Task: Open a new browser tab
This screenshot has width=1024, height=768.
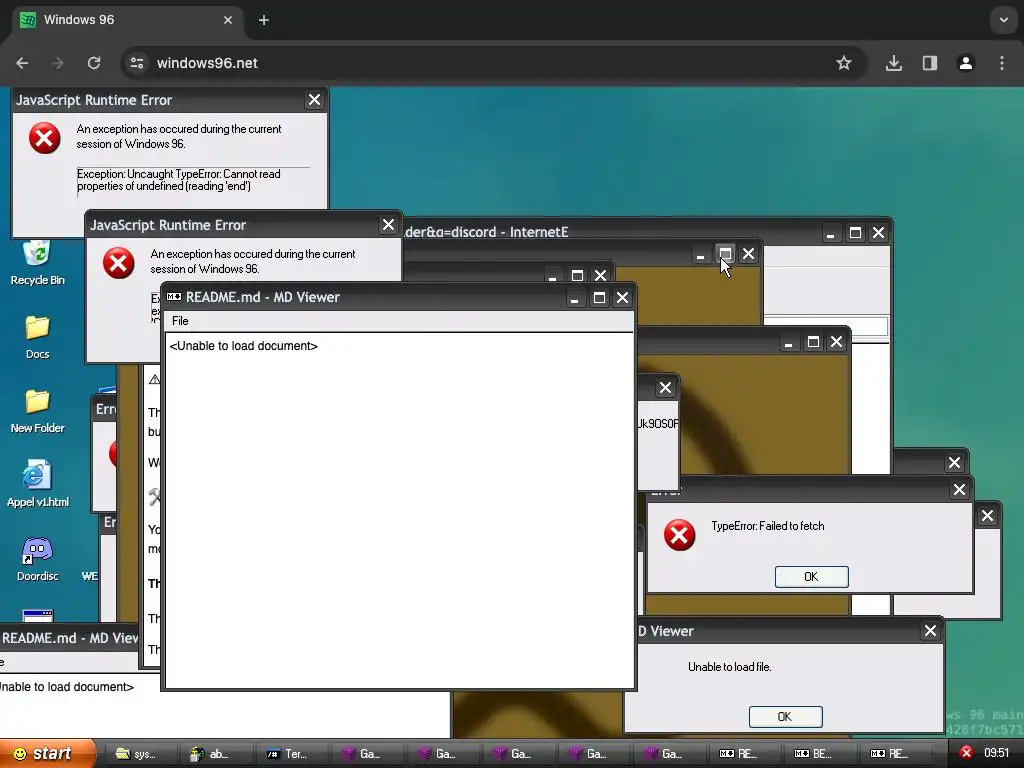Action: [x=264, y=20]
